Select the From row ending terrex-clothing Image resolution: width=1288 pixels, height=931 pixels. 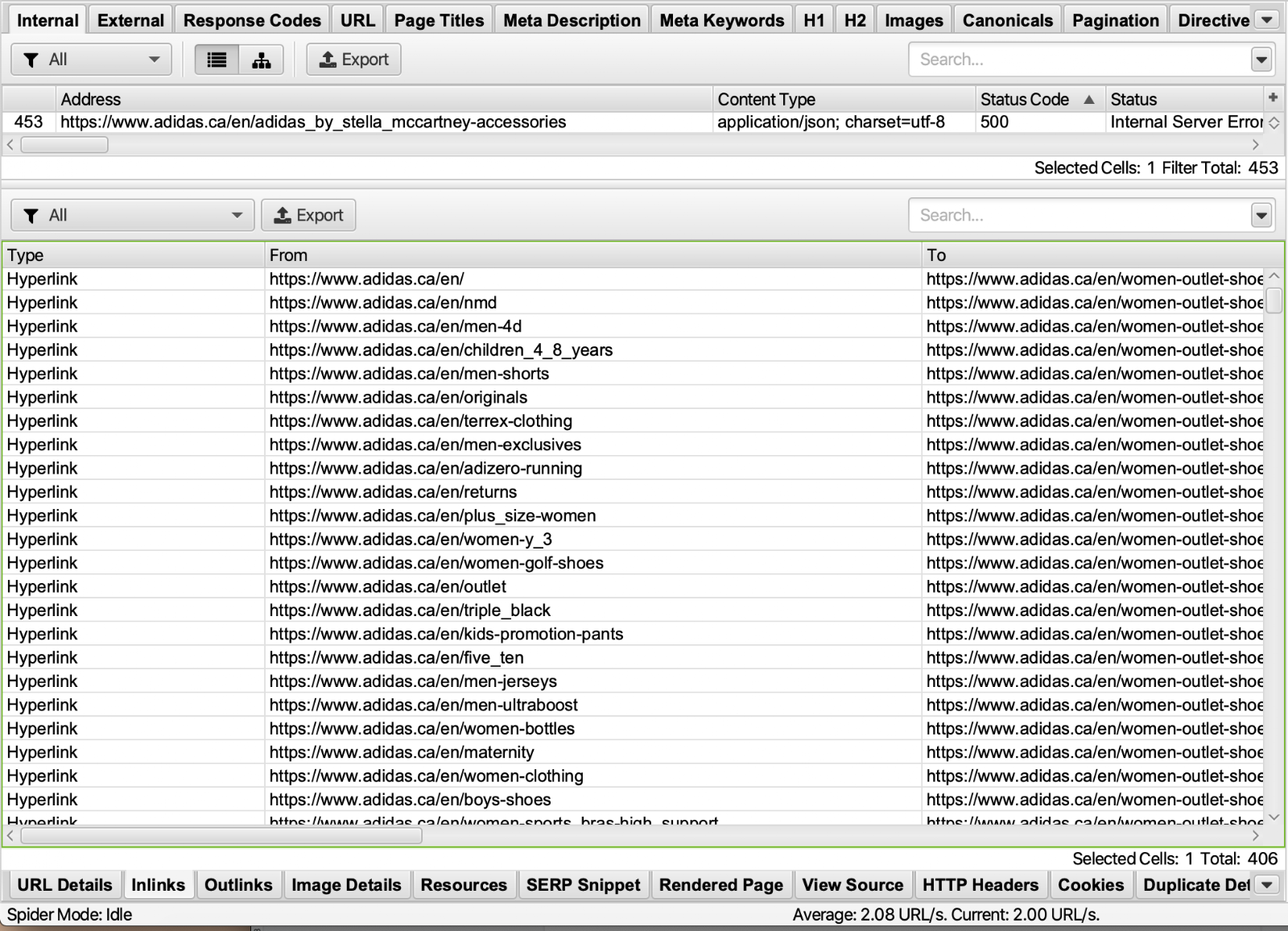click(593, 421)
